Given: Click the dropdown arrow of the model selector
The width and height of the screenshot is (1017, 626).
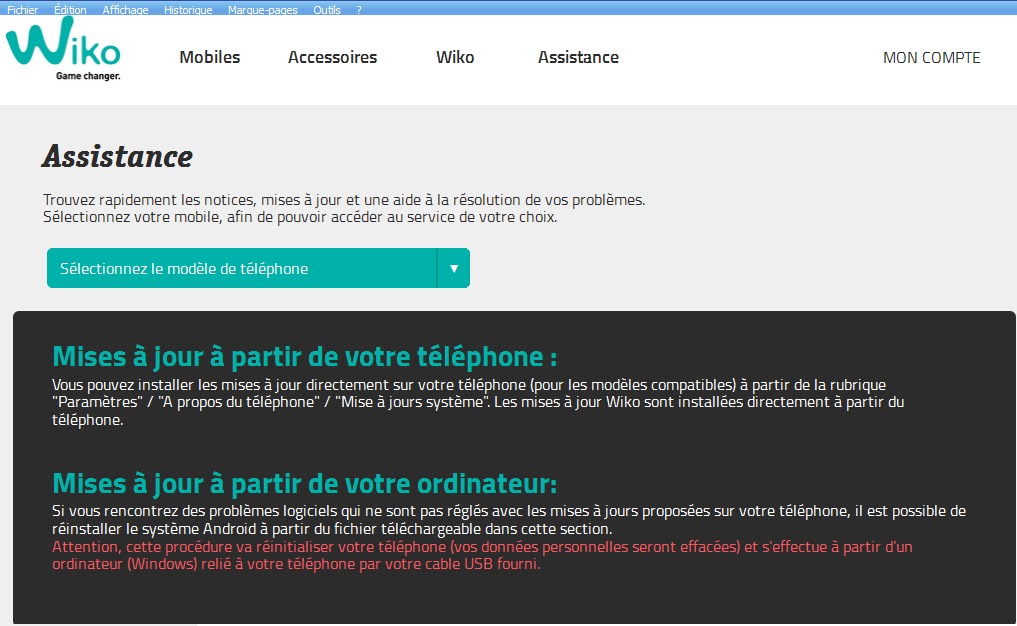Looking at the screenshot, I should point(454,268).
